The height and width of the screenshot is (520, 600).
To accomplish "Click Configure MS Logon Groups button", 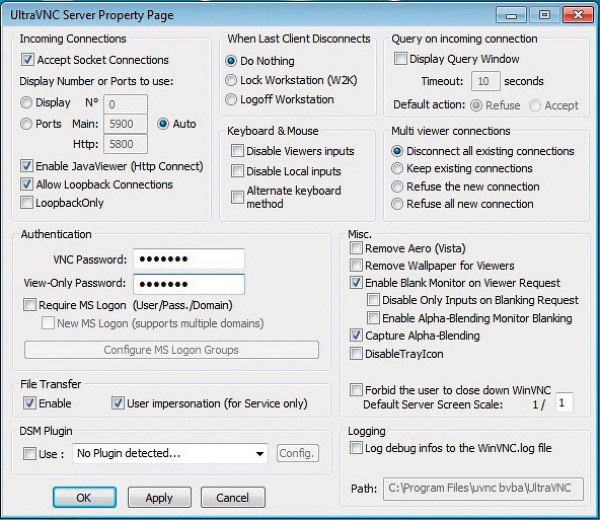I will tap(171, 350).
